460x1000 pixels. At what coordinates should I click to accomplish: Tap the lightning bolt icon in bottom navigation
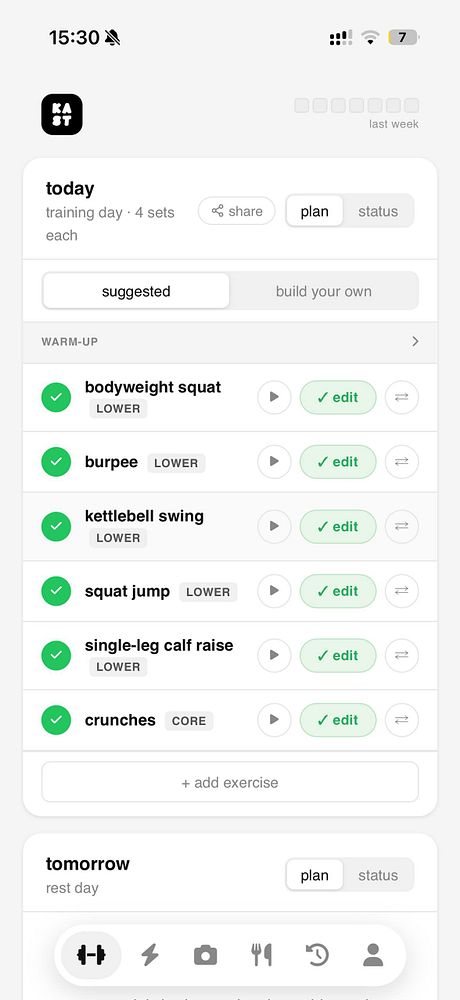[x=150, y=955]
